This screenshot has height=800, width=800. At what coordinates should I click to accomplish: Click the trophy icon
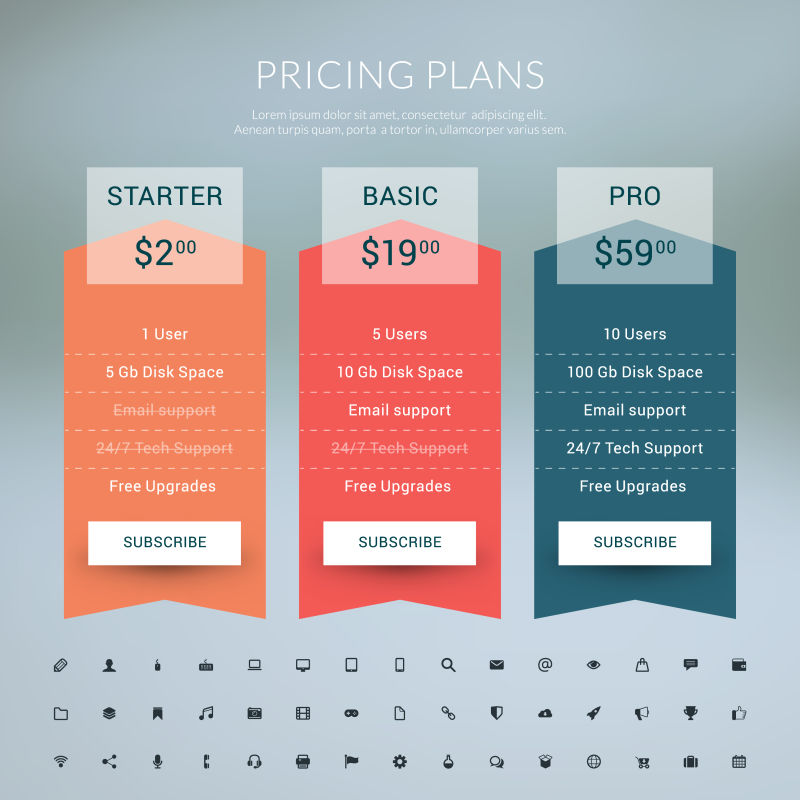click(x=690, y=713)
